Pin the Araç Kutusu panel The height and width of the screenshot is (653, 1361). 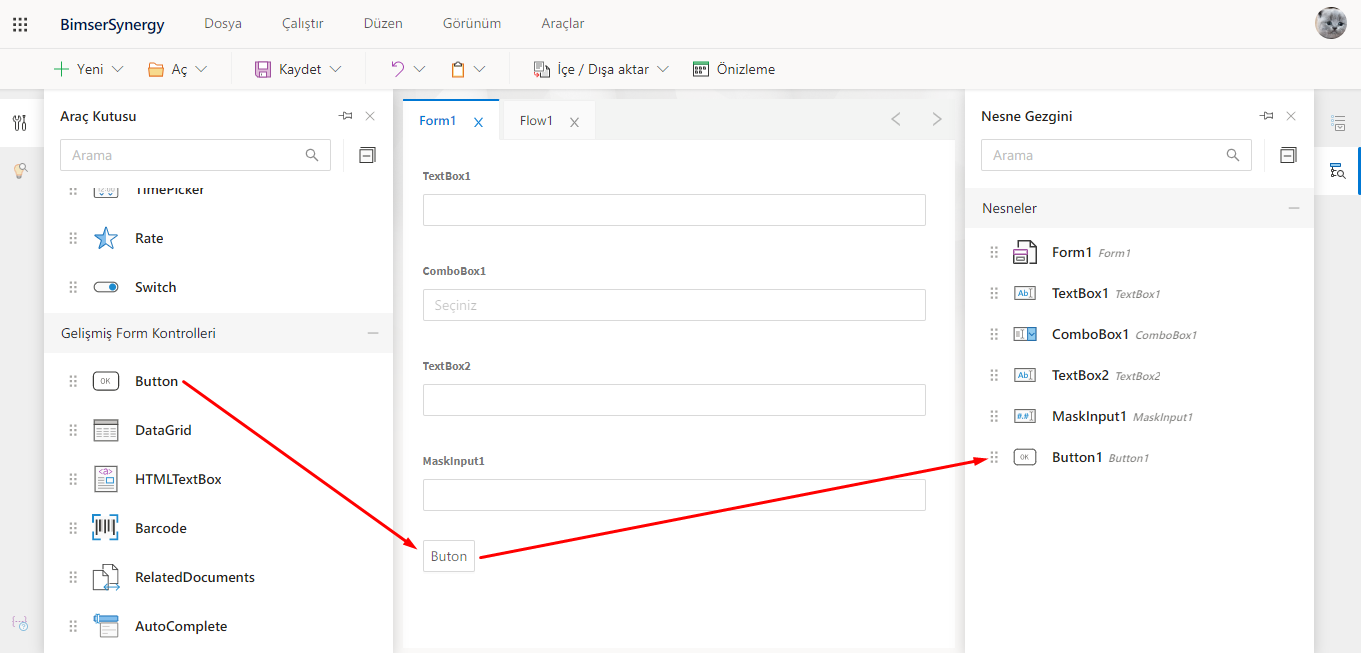(346, 116)
